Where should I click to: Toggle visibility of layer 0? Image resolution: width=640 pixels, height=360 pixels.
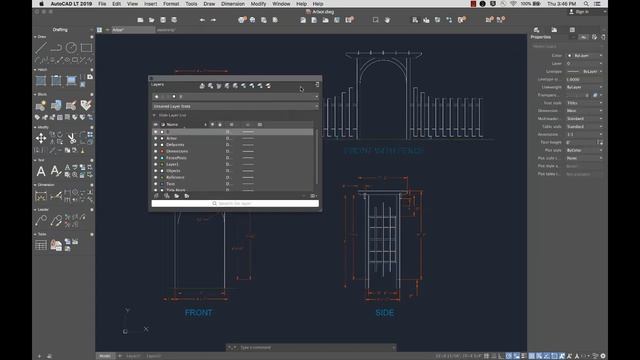tap(156, 132)
